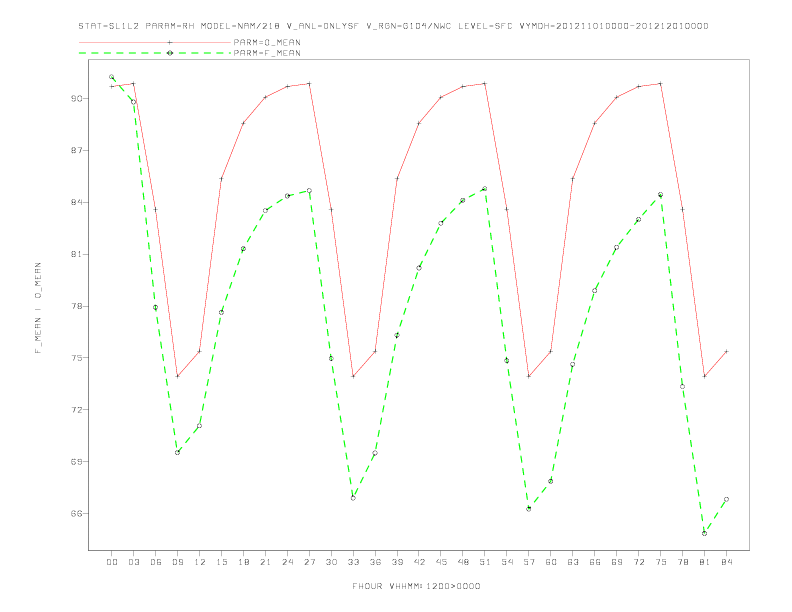792x612 pixels.
Task: Click x-axis tick label 15
Action: [x=221, y=562]
